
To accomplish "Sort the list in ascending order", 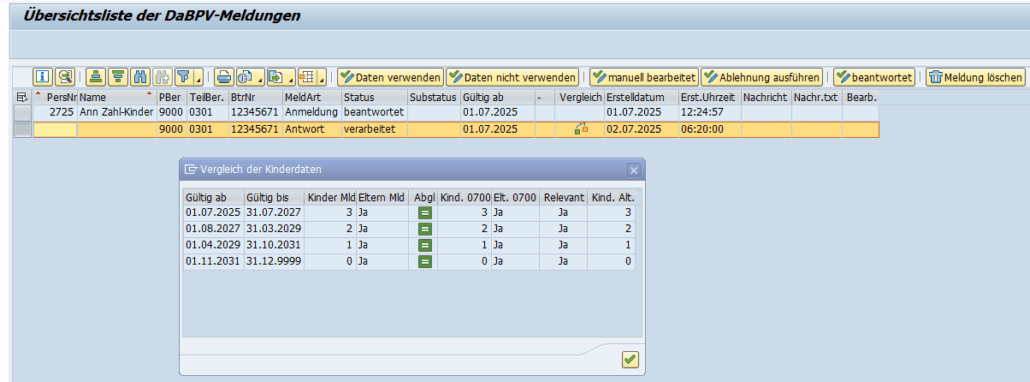I will (x=96, y=77).
